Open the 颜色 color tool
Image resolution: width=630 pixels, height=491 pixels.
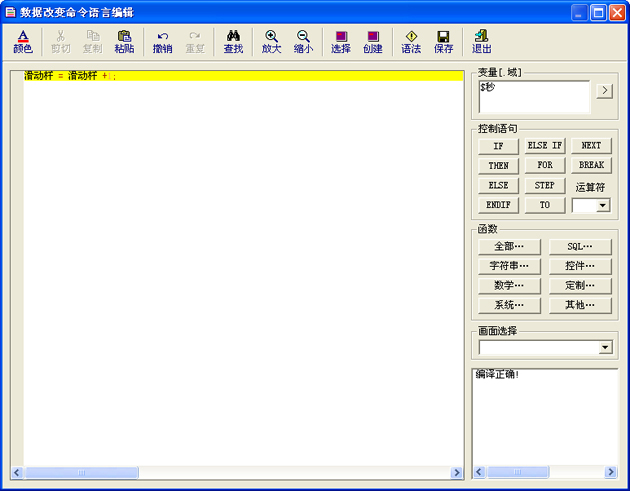pyautogui.click(x=23, y=42)
